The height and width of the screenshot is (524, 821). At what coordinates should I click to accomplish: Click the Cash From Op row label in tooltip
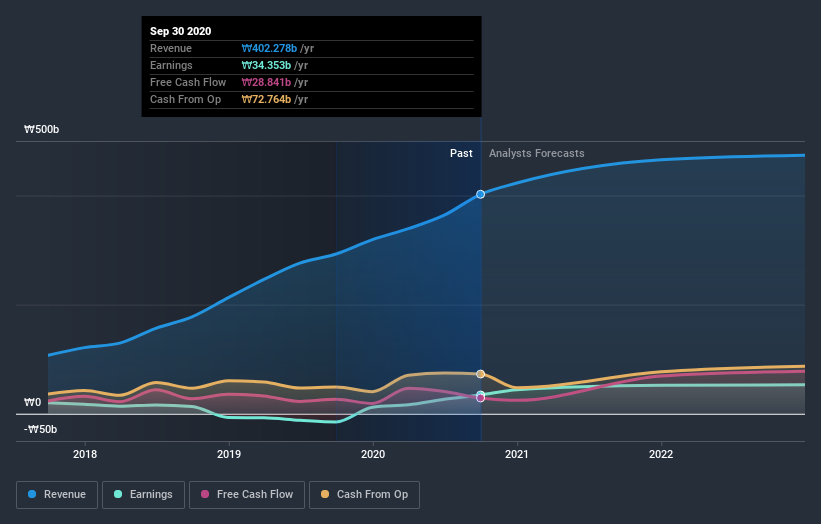[x=185, y=99]
